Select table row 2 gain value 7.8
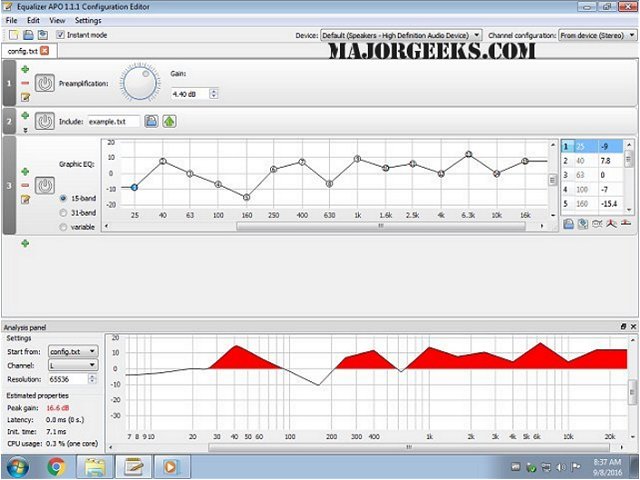 tap(610, 161)
